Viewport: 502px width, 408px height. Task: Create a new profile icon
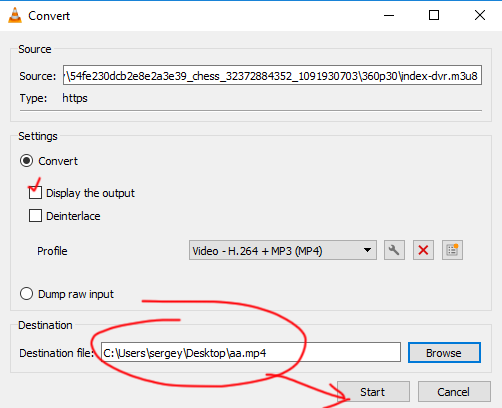(x=452, y=250)
